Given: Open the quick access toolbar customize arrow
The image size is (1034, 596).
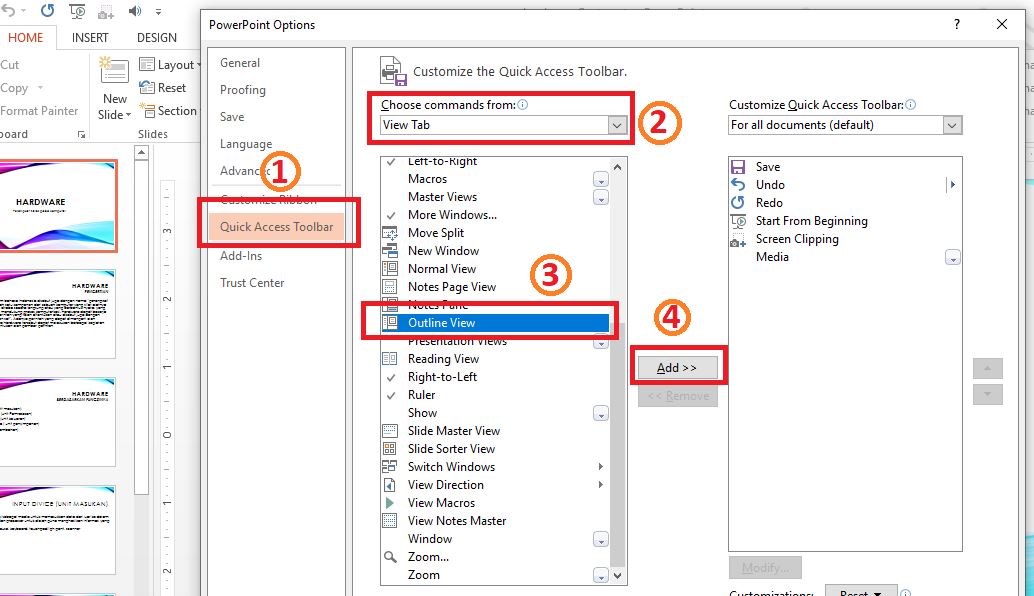Looking at the screenshot, I should [x=158, y=12].
